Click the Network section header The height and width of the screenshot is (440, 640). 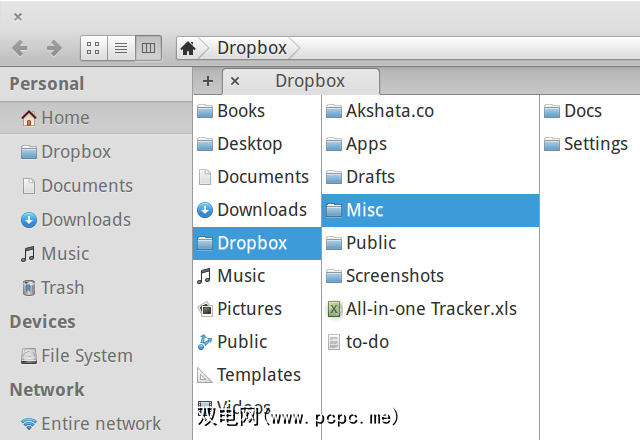47,389
